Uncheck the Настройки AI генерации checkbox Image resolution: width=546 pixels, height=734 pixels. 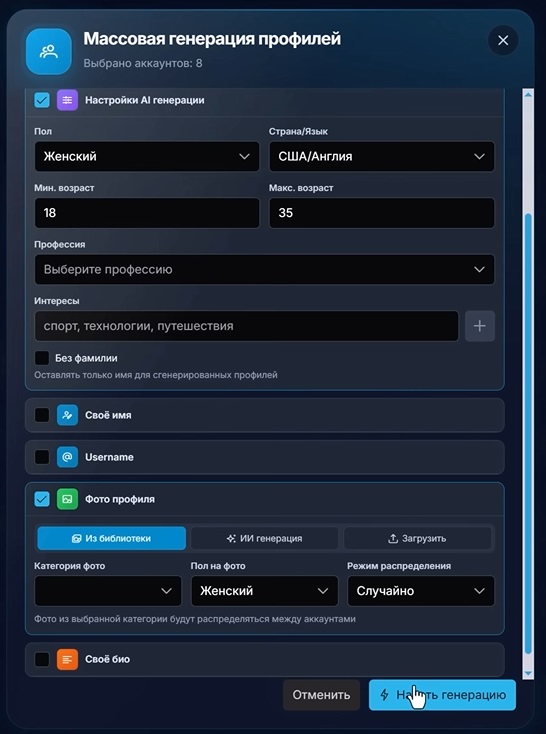click(42, 100)
